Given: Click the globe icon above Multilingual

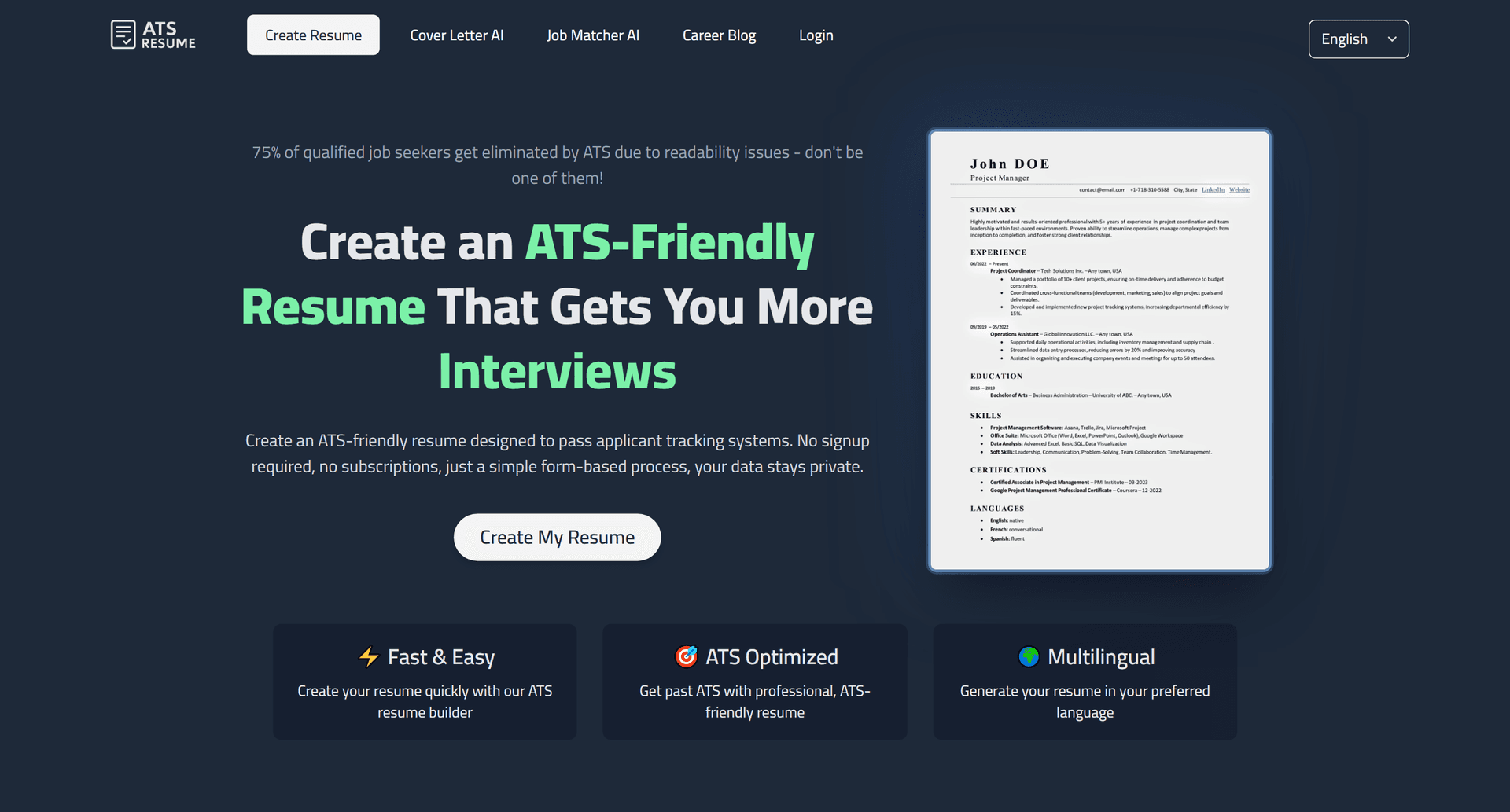Looking at the screenshot, I should [1029, 656].
